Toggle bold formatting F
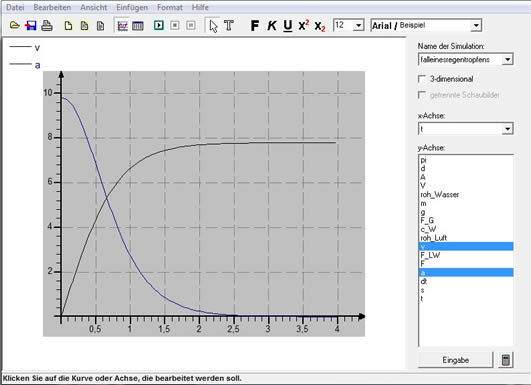 tap(255, 26)
